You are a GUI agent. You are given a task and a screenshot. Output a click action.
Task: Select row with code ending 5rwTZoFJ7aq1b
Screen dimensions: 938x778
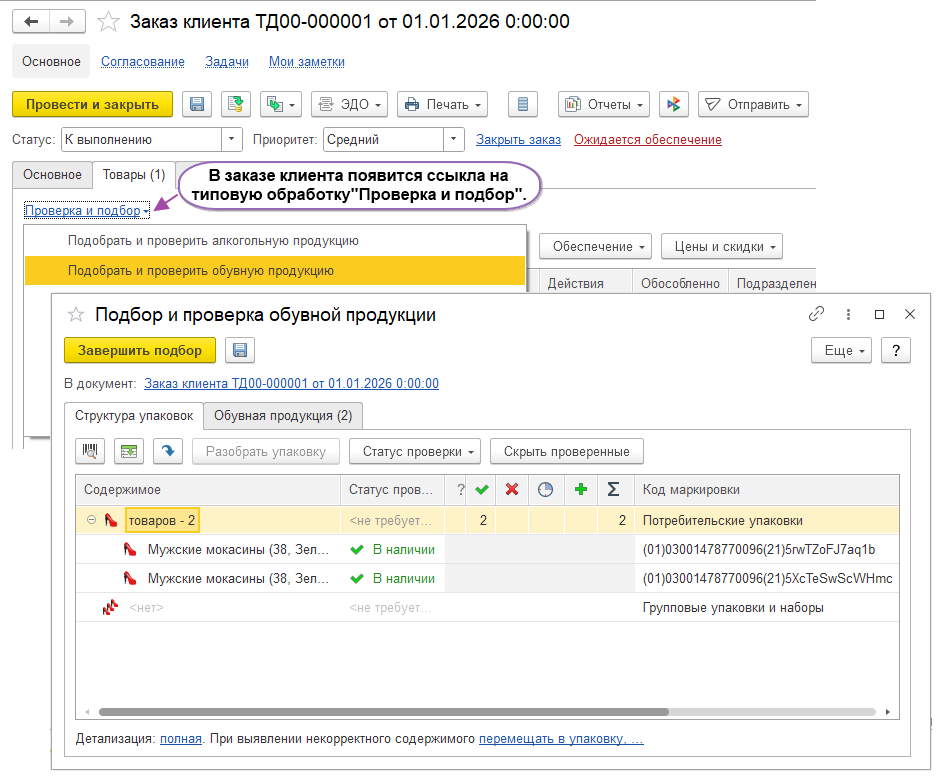pos(488,550)
